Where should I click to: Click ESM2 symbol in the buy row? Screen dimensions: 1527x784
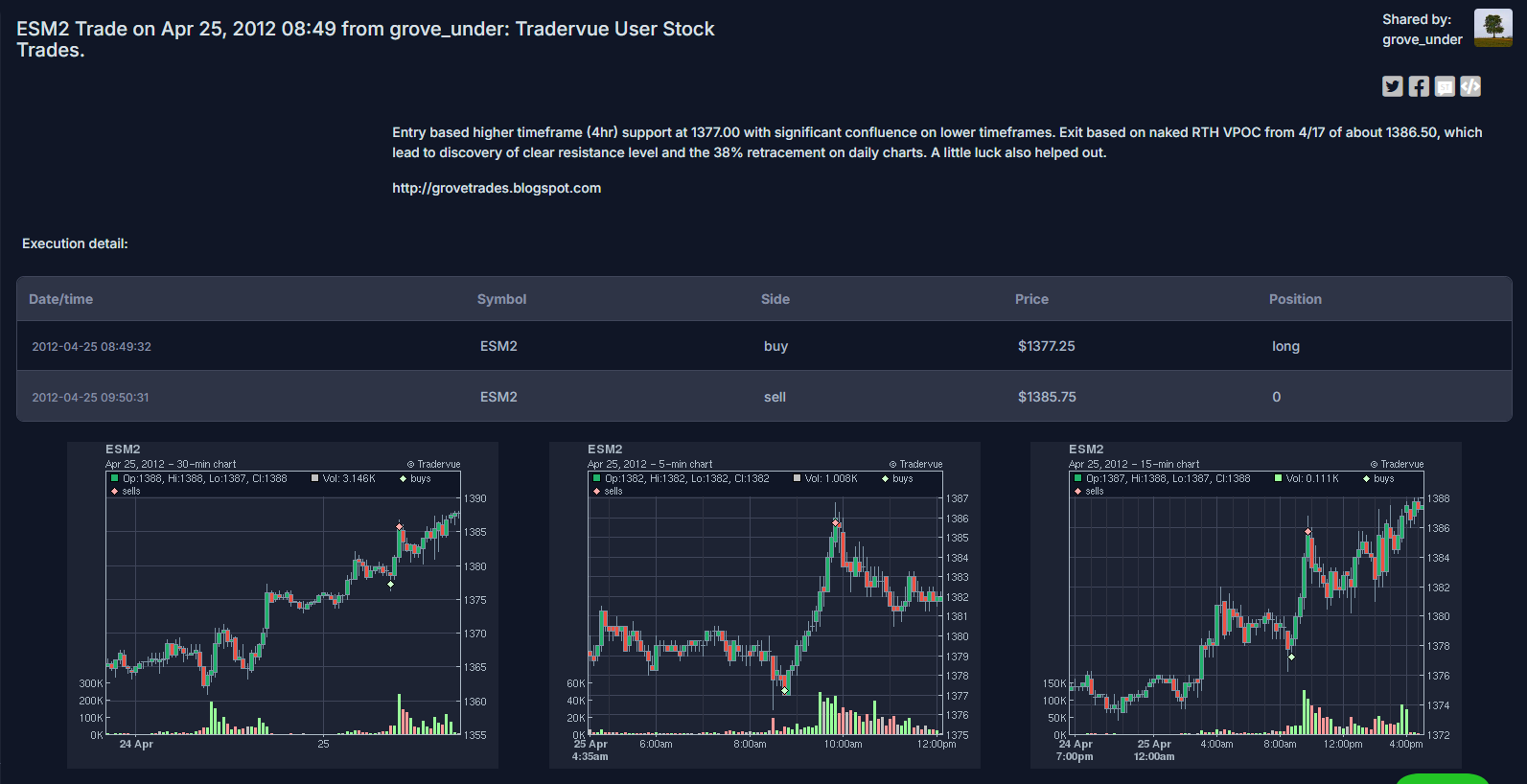498,346
